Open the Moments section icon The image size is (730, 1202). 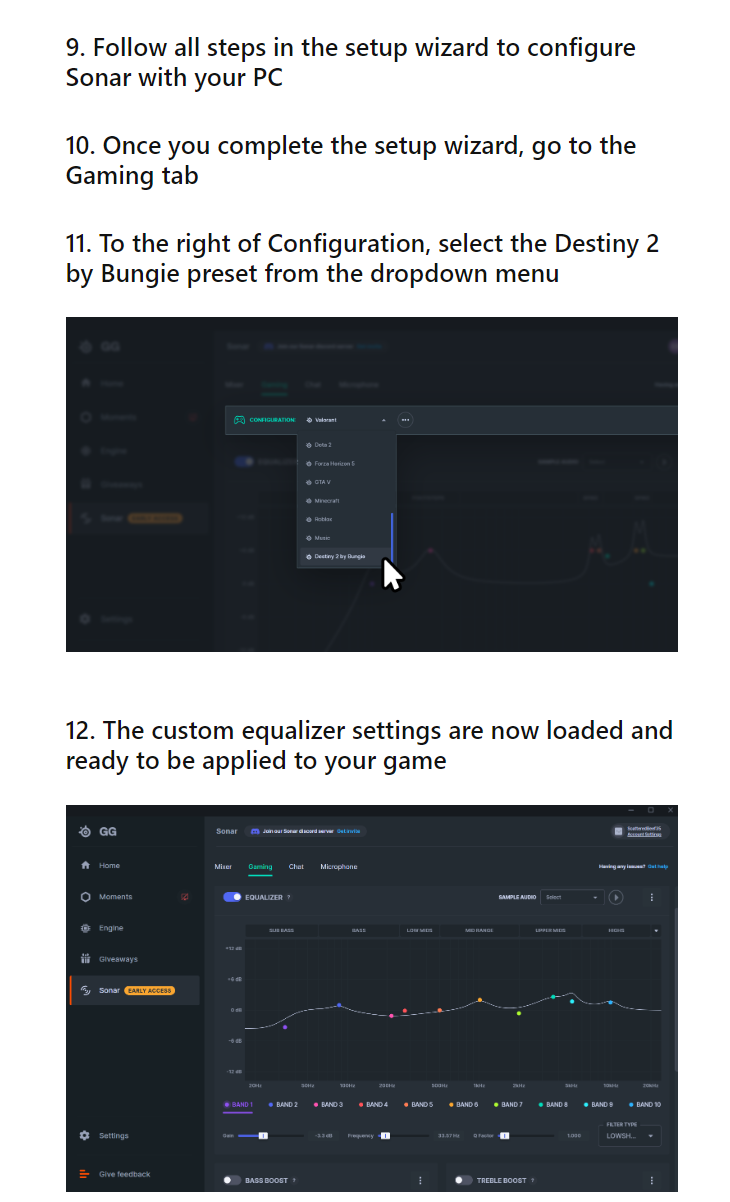coord(86,897)
